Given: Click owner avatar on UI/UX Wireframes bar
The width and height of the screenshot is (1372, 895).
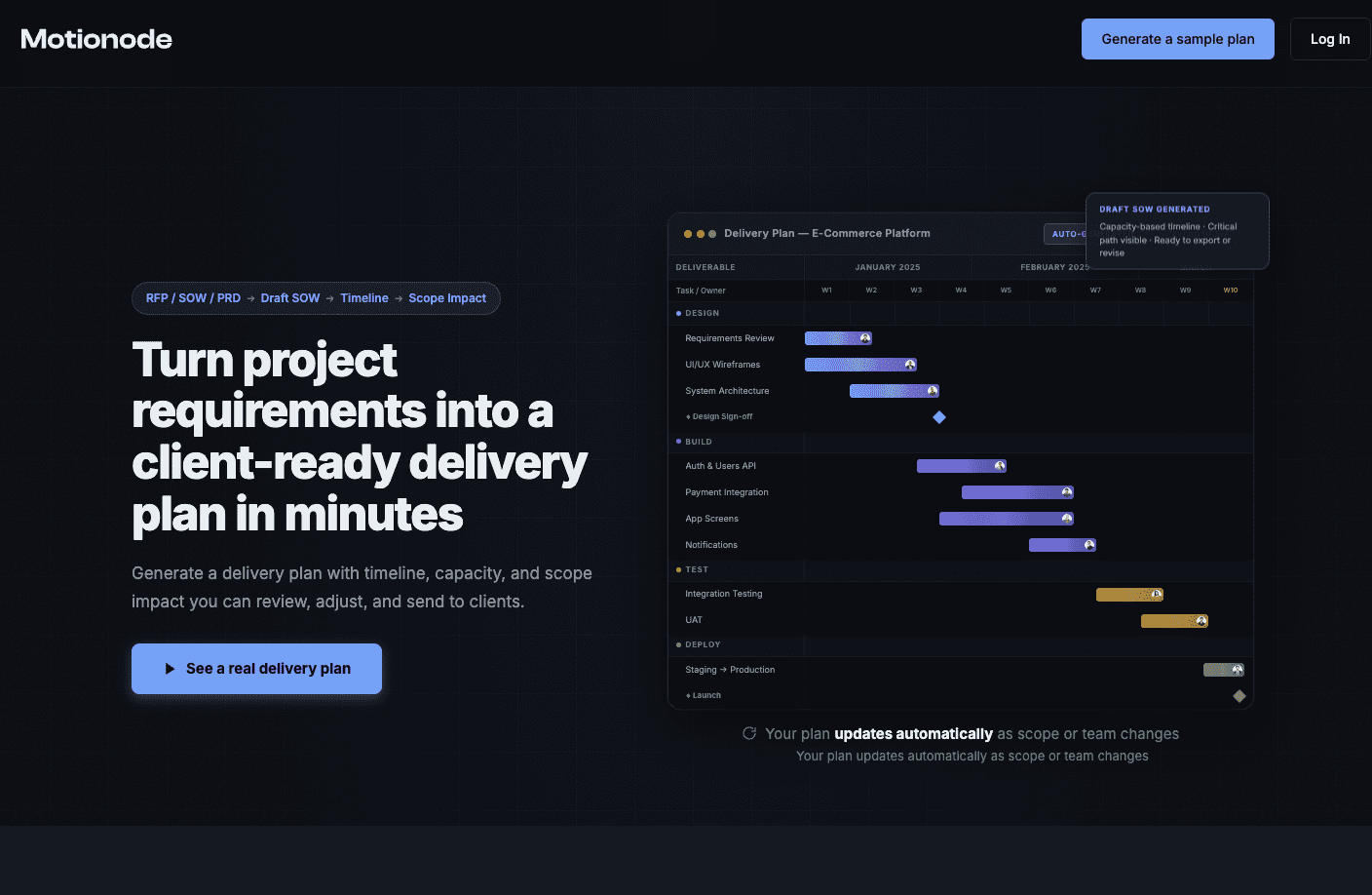Looking at the screenshot, I should [910, 365].
